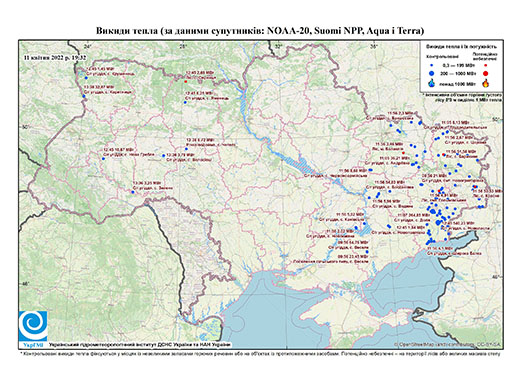This screenshot has width=520, height=368.
Task: Click the large red circle legend symbol
Action: click(x=485, y=73)
